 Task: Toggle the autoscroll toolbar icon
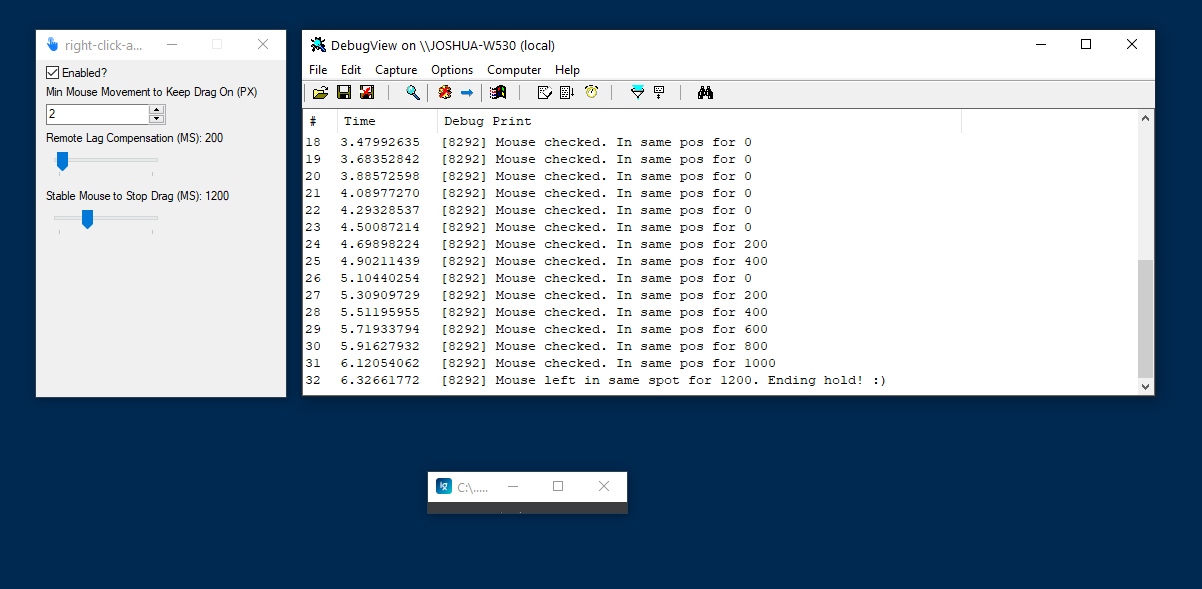coord(567,93)
